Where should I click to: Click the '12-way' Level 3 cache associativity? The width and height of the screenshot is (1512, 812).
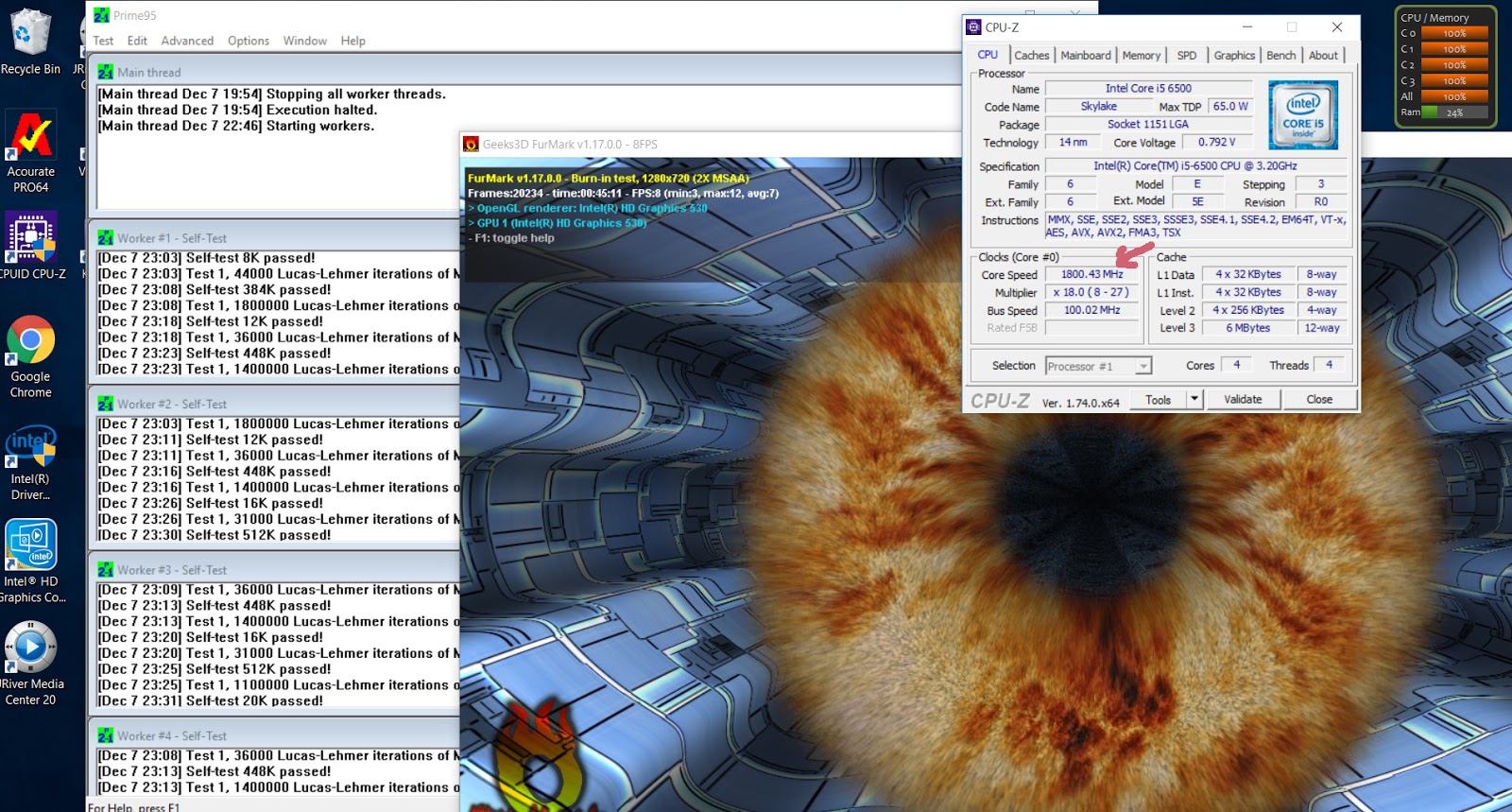tap(1322, 328)
